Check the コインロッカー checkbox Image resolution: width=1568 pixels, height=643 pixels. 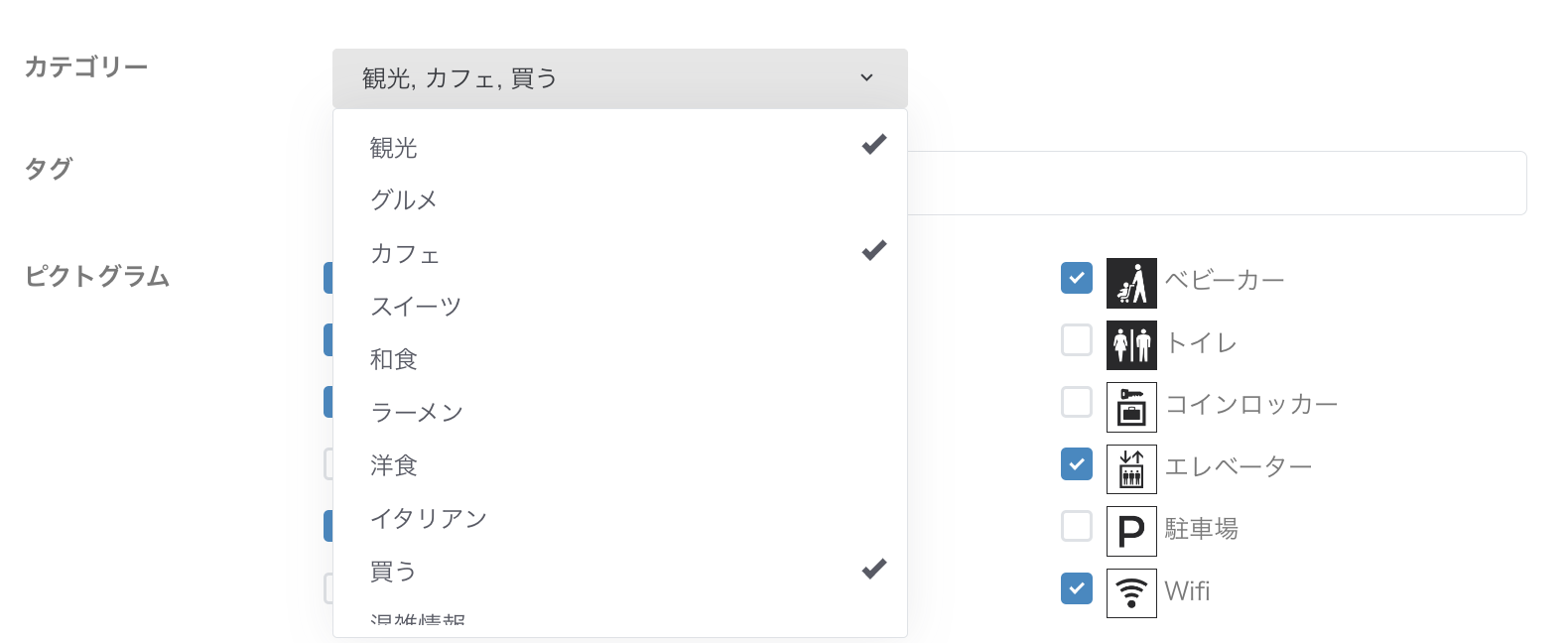(1077, 402)
